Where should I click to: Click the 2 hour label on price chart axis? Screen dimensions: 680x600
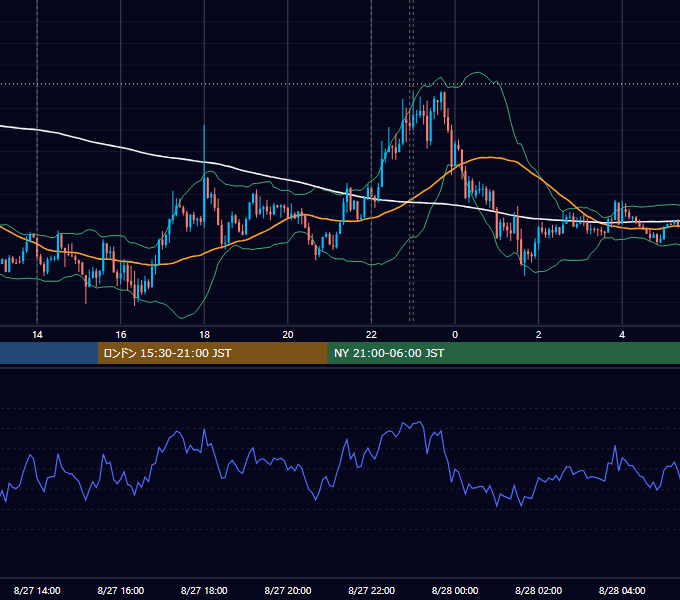(x=539, y=335)
